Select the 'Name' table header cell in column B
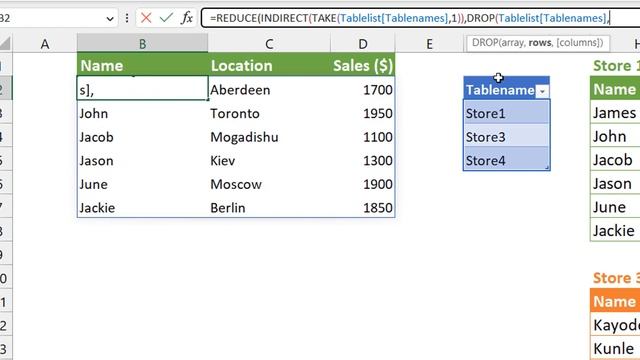Viewport: 640px width, 360px height. point(142,65)
